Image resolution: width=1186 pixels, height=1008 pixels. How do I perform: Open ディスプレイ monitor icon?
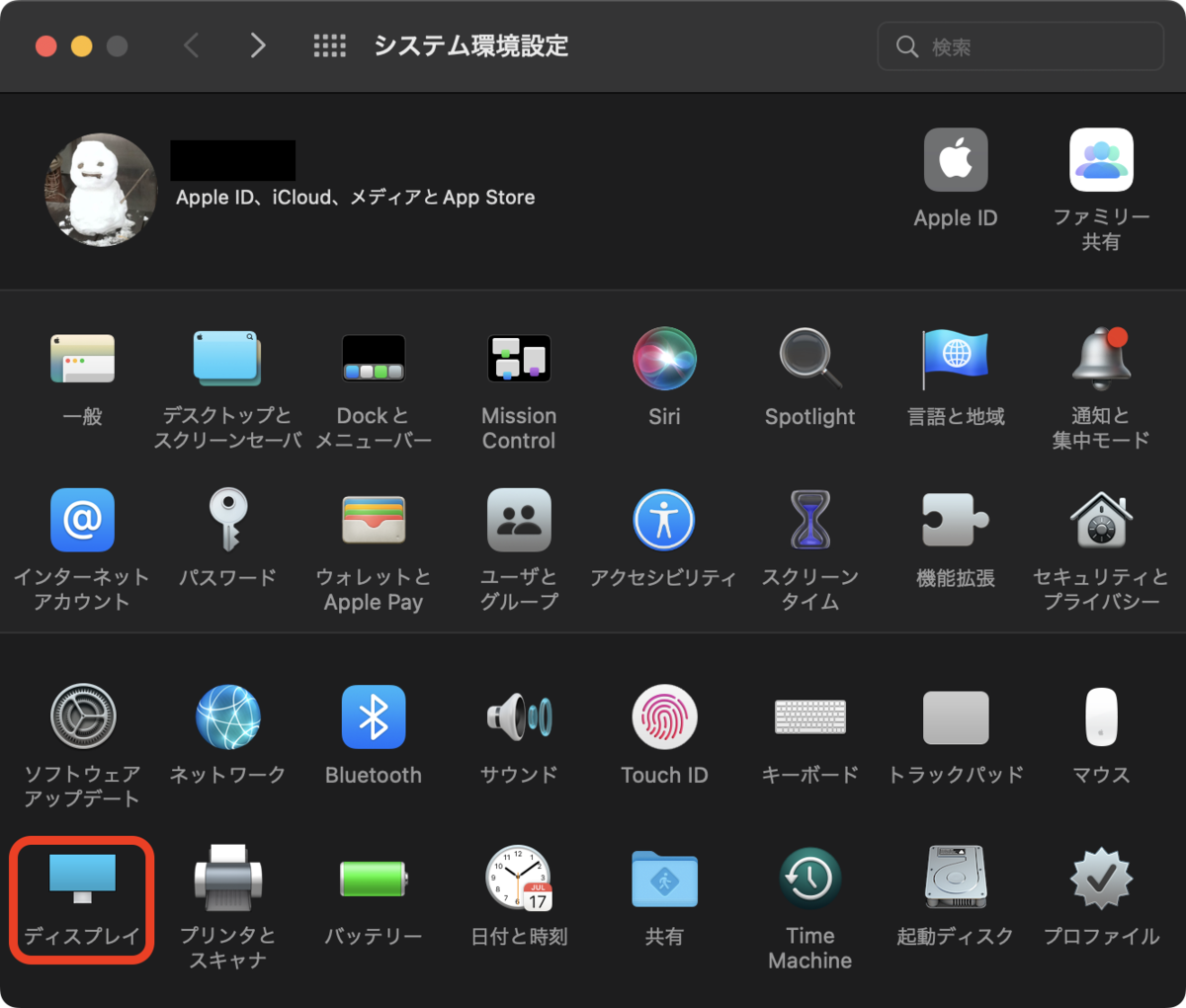click(x=82, y=879)
